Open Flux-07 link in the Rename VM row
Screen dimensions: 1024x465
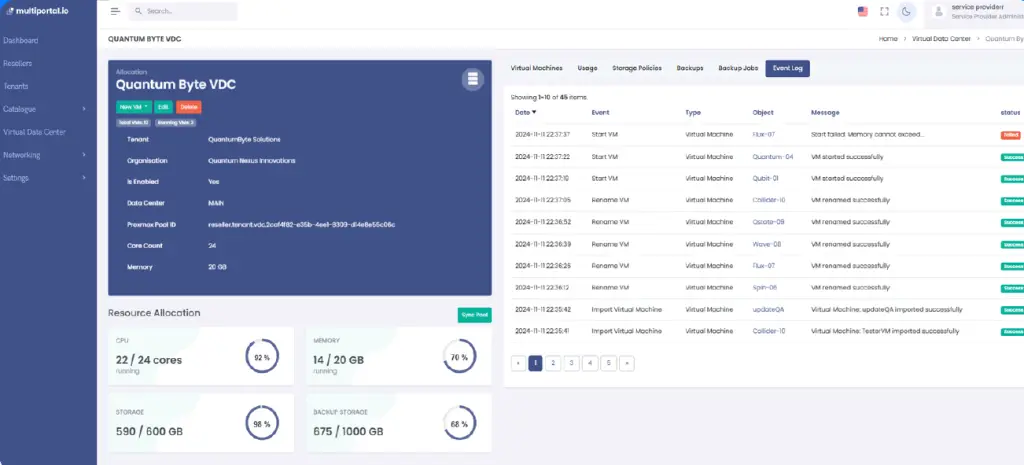click(763, 266)
